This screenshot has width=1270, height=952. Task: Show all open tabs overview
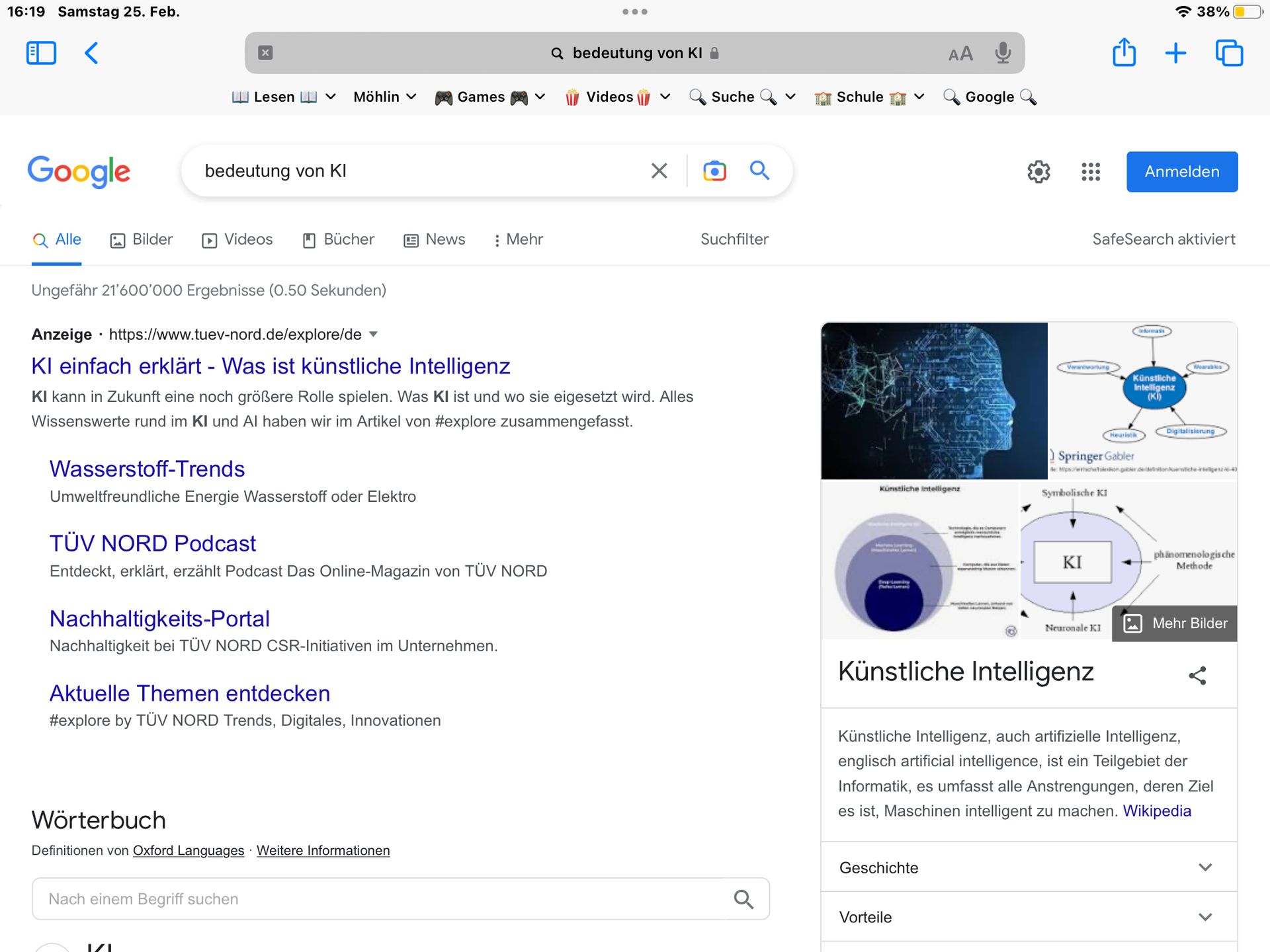click(1229, 53)
